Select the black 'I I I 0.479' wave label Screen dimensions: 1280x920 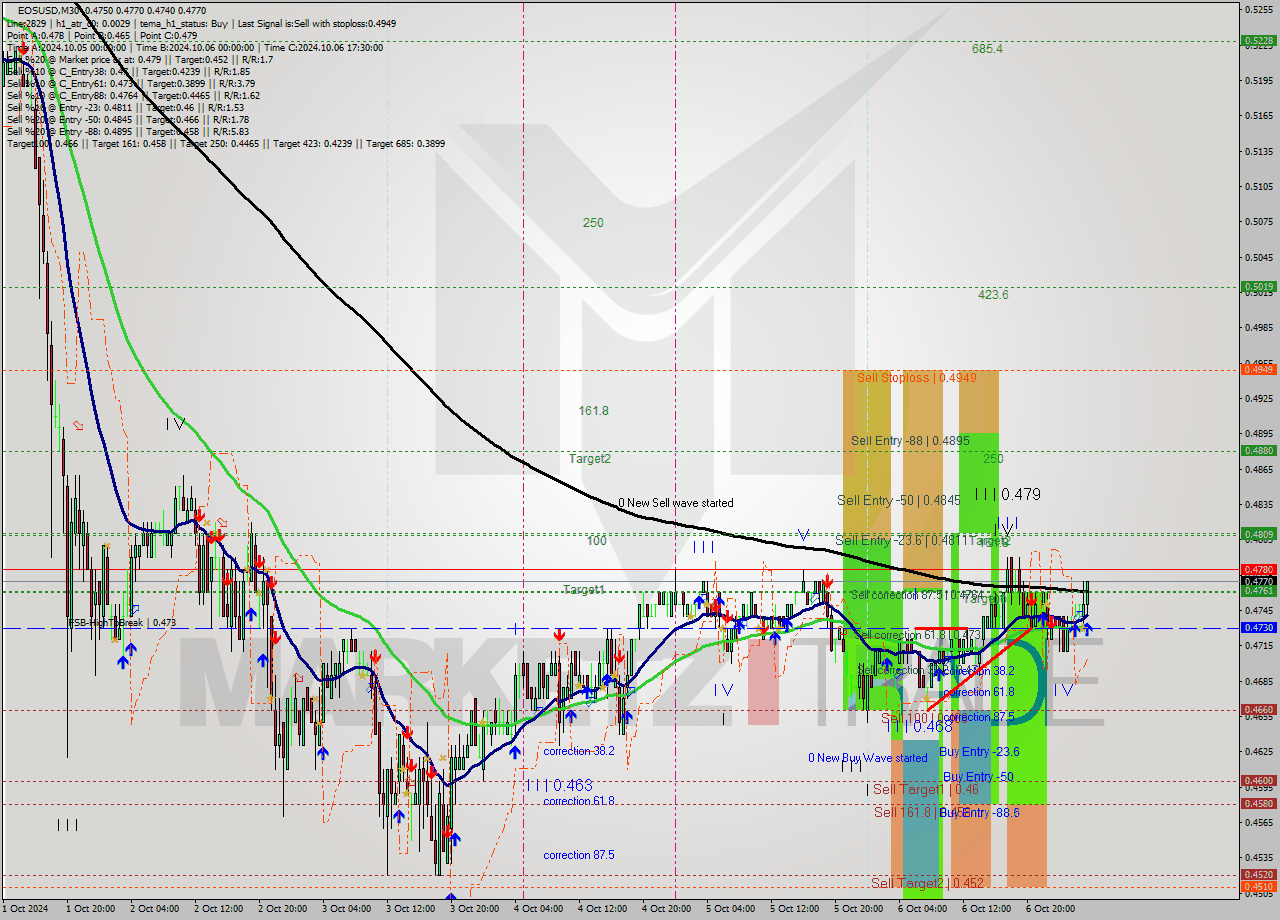pos(1007,494)
